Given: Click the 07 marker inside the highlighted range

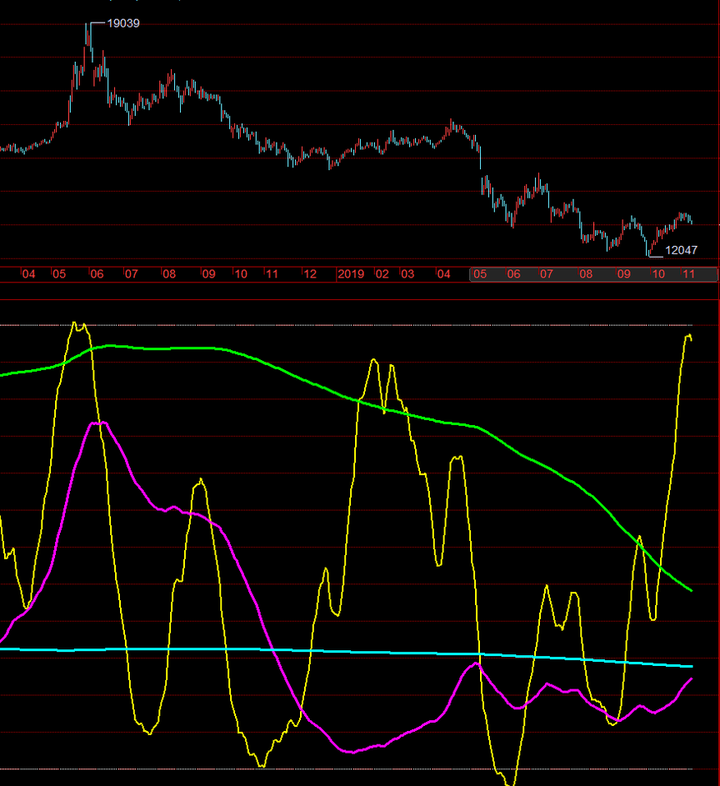Looking at the screenshot, I should coord(546,274).
